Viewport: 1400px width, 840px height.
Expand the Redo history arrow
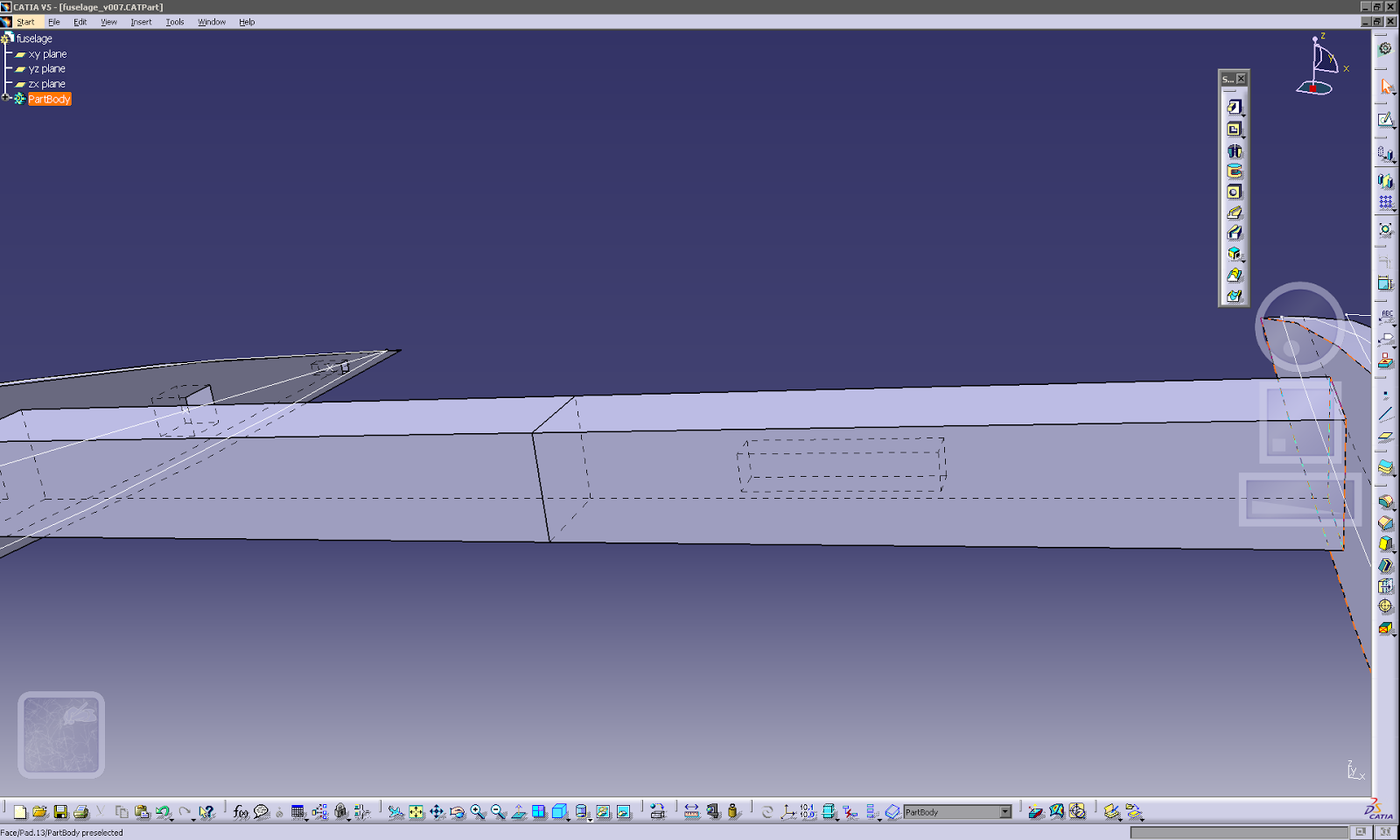click(192, 818)
